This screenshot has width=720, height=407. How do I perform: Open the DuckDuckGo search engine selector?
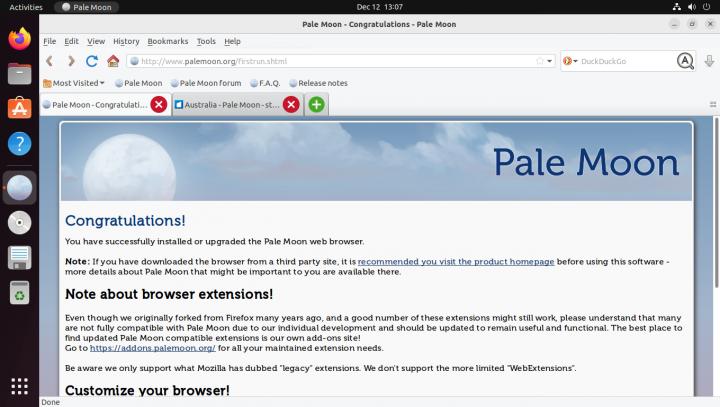[x=570, y=61]
